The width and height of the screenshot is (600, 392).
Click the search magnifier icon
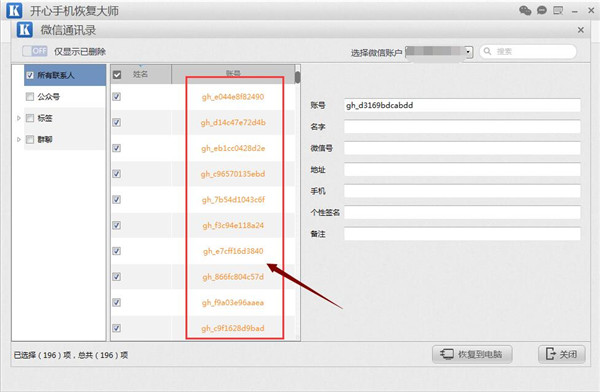pos(488,51)
